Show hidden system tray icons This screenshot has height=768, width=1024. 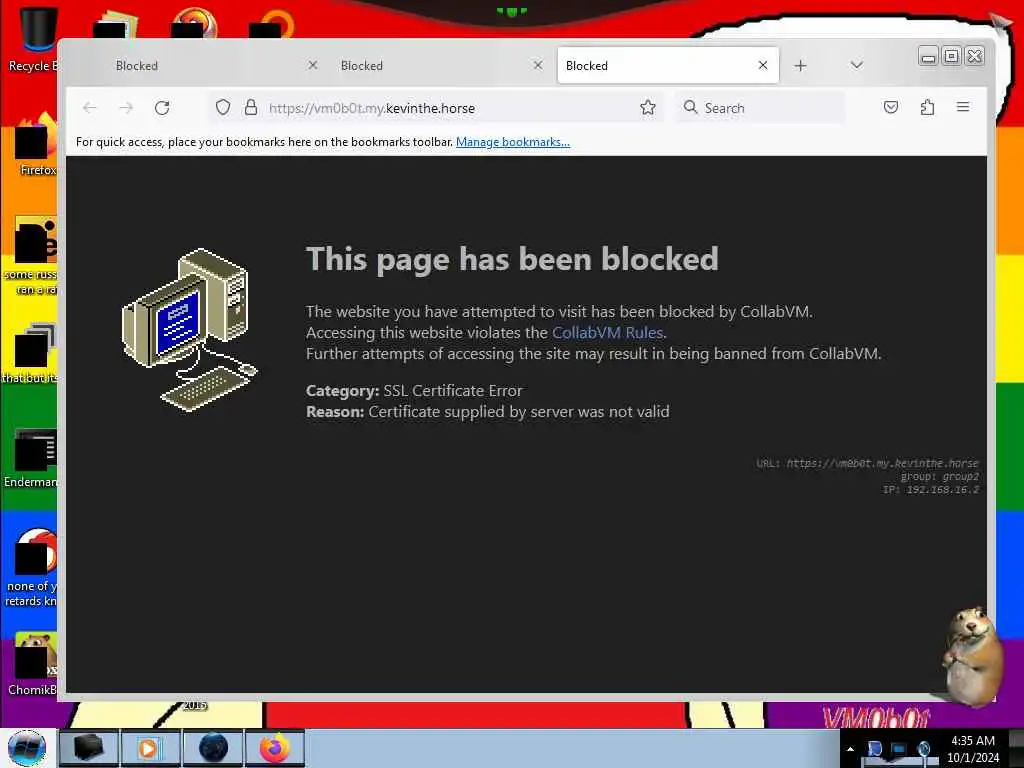click(x=850, y=749)
